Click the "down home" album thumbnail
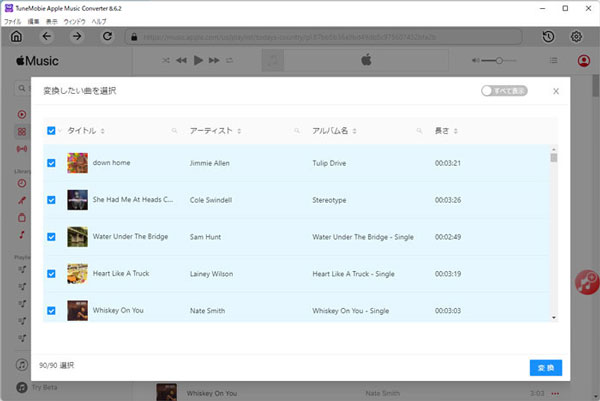The width and height of the screenshot is (600, 401). (x=77, y=163)
